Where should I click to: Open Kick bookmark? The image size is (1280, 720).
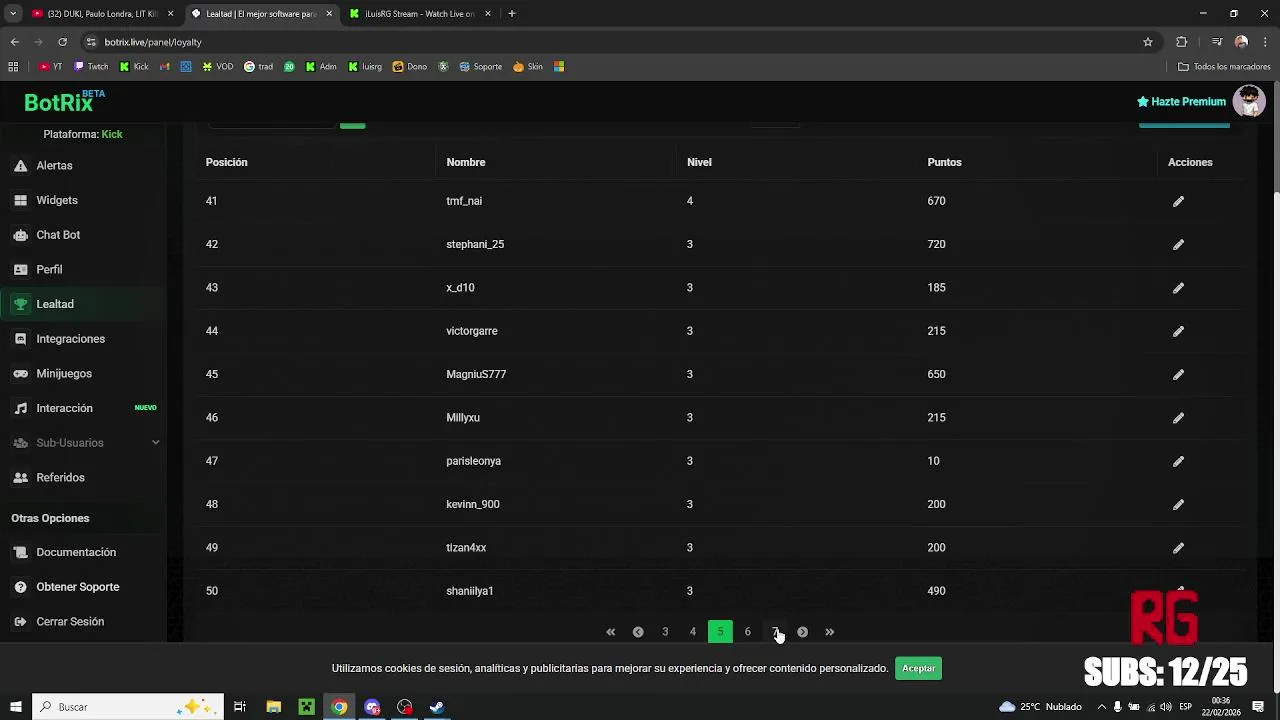pyautogui.click(x=134, y=67)
